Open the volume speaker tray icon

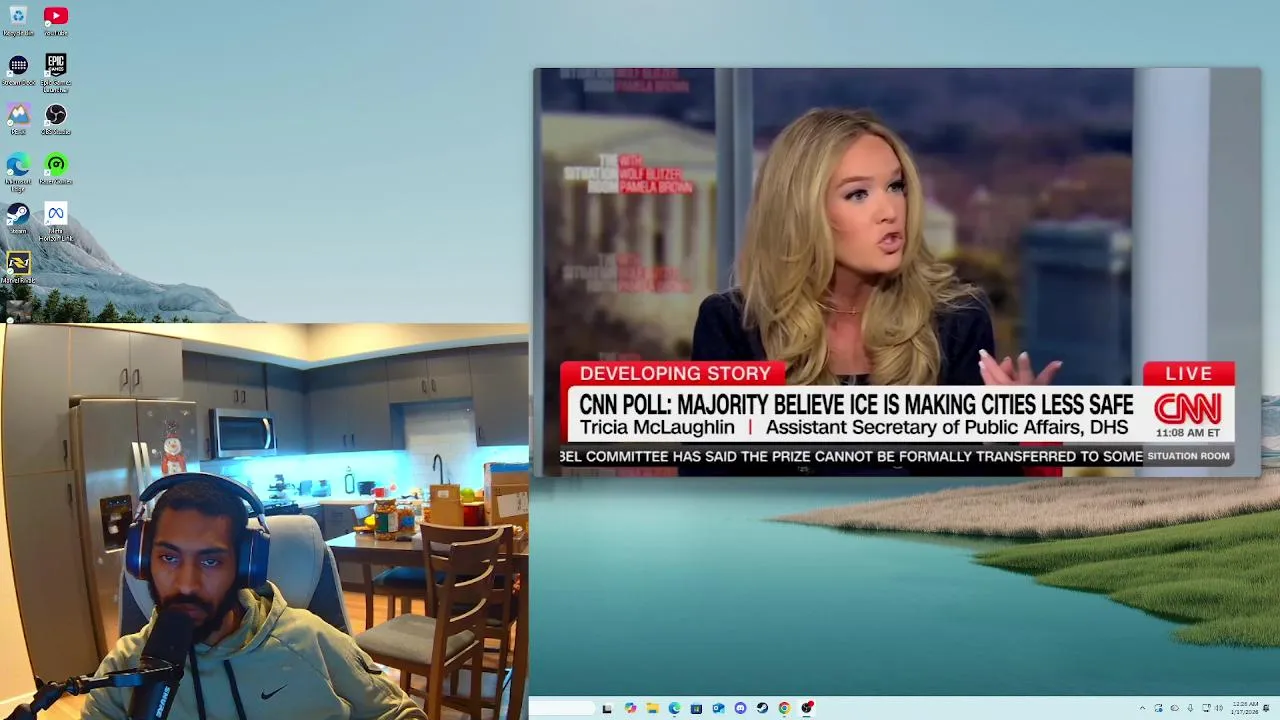tap(1219, 708)
